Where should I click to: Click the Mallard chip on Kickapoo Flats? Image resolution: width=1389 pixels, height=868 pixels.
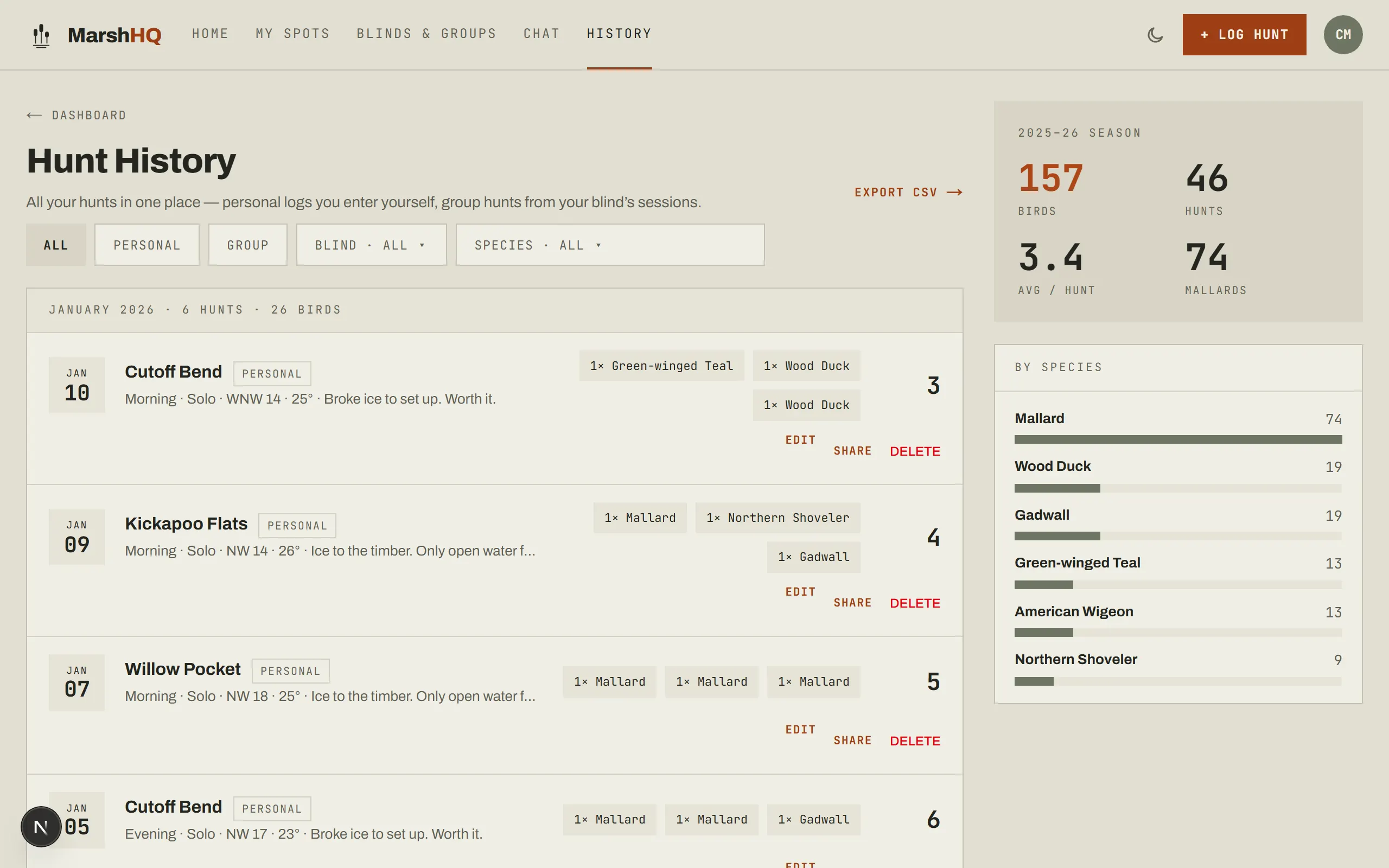pos(639,517)
